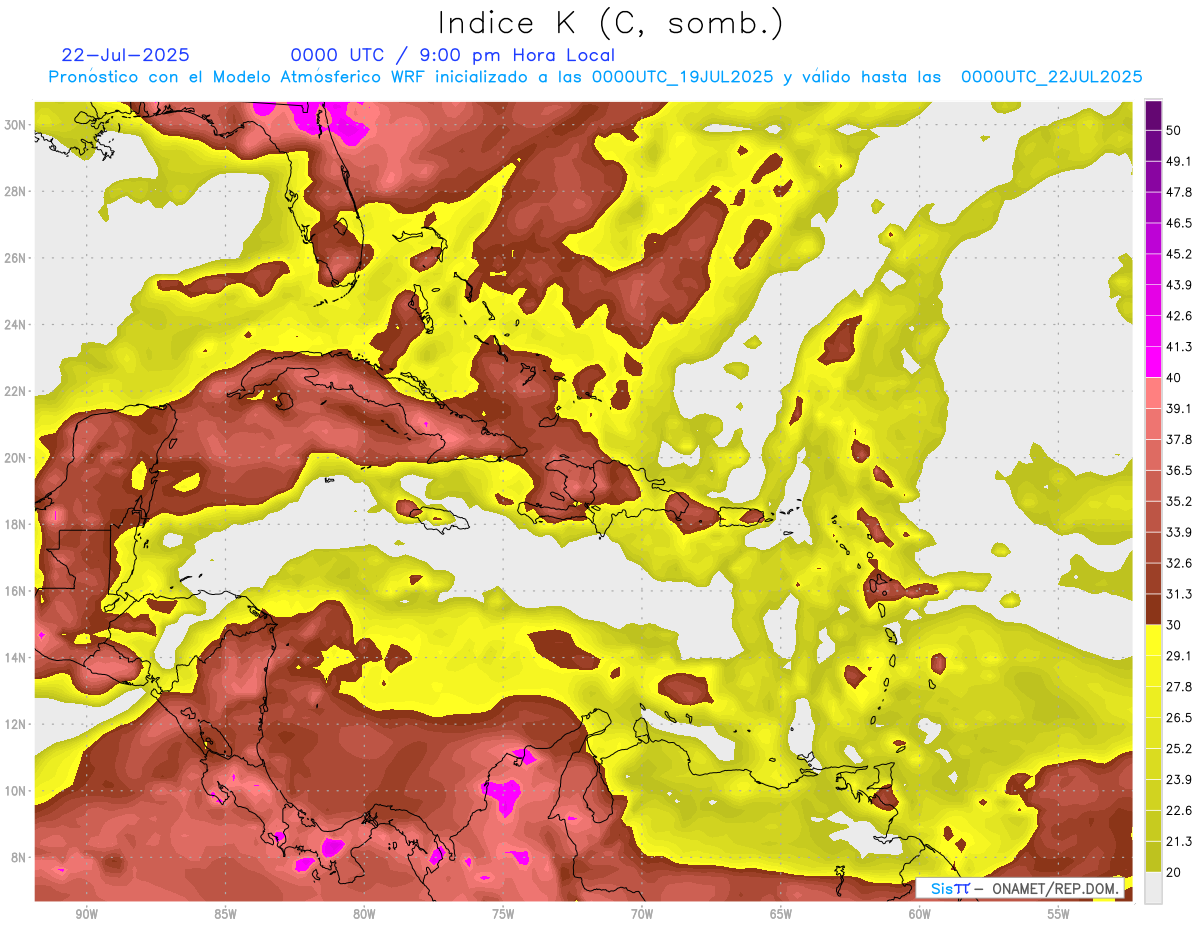Image resolution: width=1200 pixels, height=927 pixels.
Task: Click the colorbar value '42.6'
Action: click(1179, 316)
